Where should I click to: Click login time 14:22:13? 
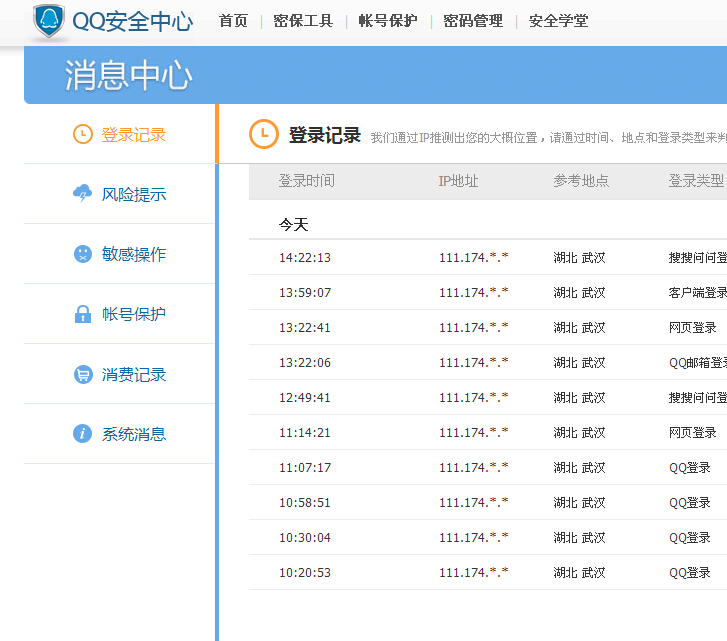[305, 258]
